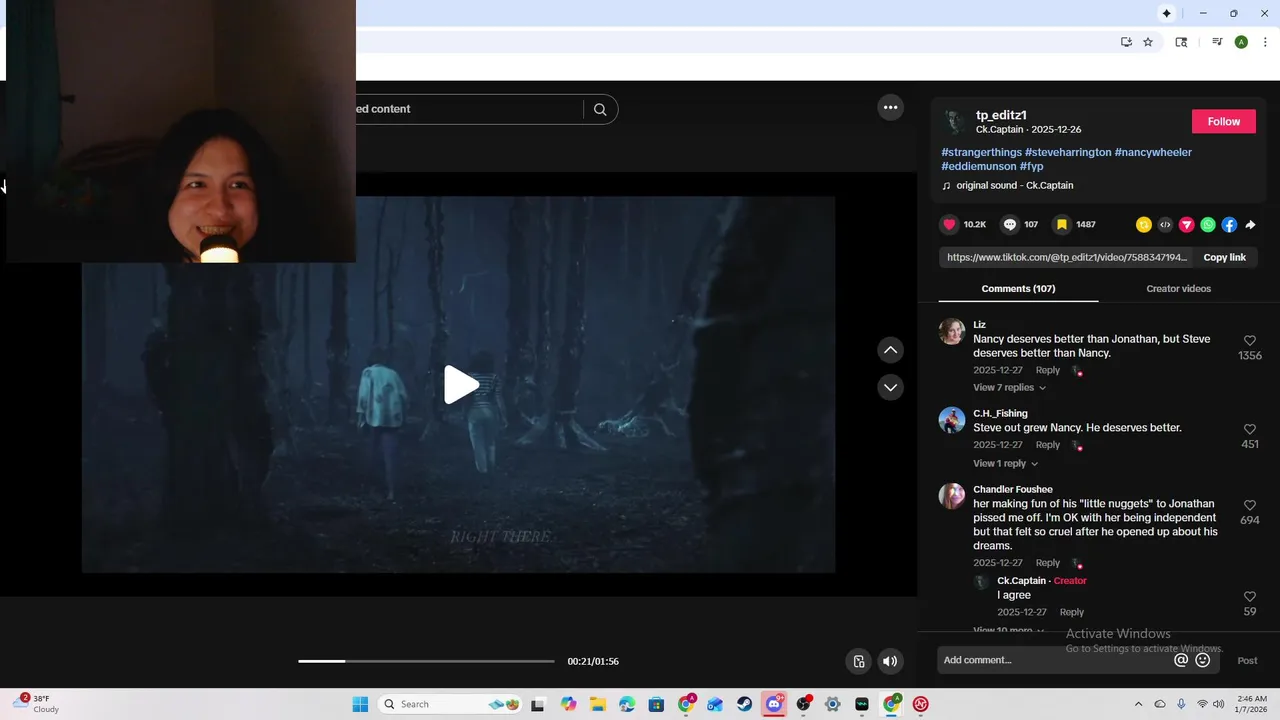Reply to Chandler Foushee's comment
Image resolution: width=1280 pixels, height=720 pixels.
1047,563
